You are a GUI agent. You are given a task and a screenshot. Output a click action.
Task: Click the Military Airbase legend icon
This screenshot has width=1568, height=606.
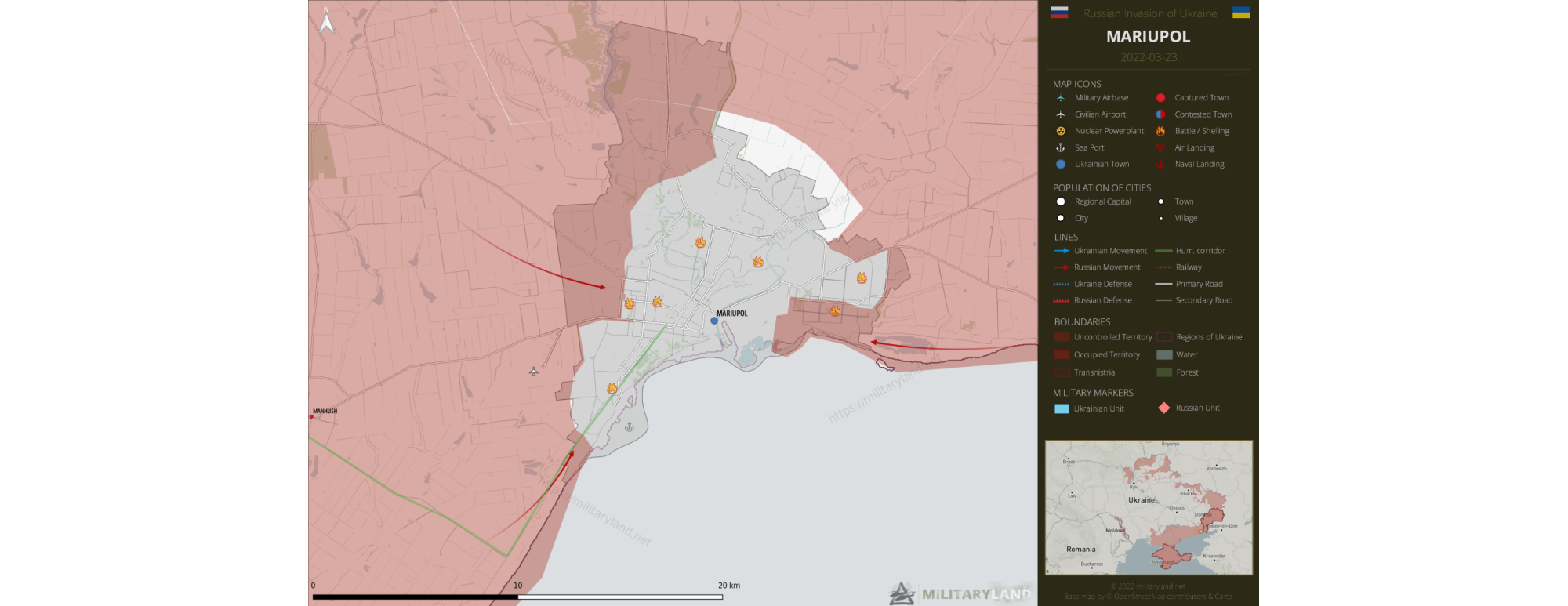pos(1061,98)
